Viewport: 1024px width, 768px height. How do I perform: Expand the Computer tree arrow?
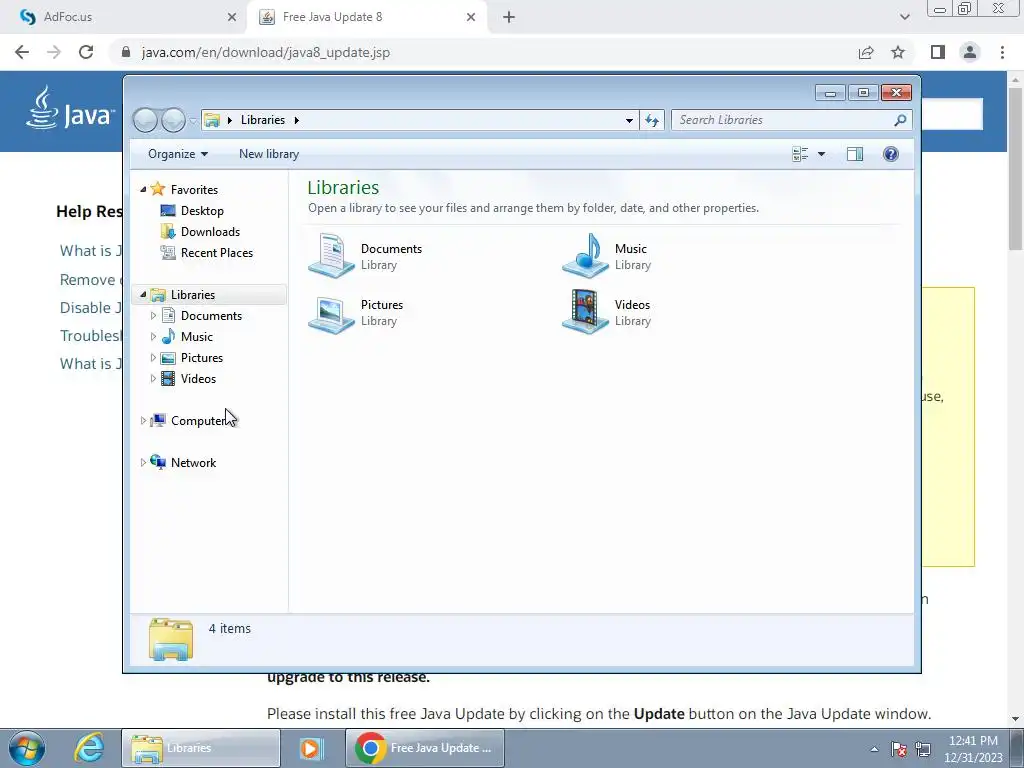coord(143,421)
